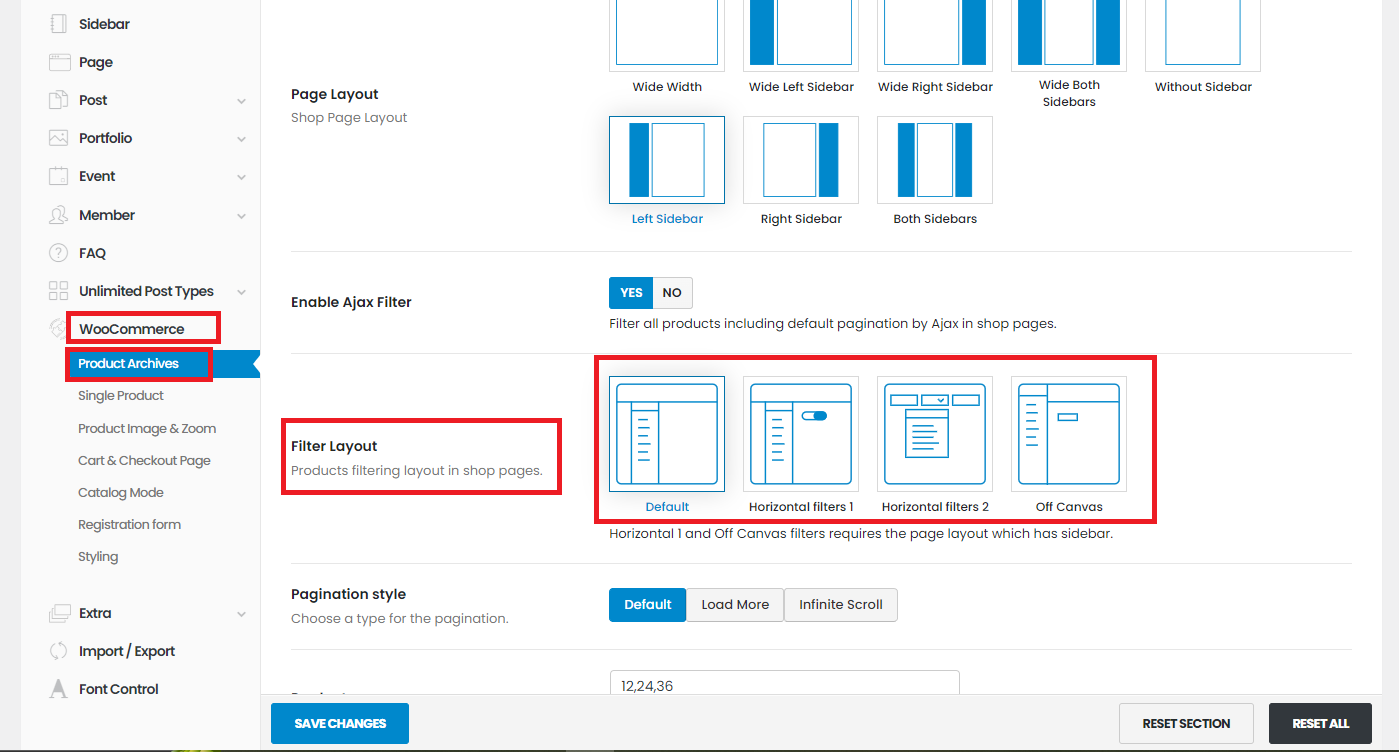Screen dimensions: 1399x752
Task: Click the Font Control letter icon
Action: click(x=58, y=689)
